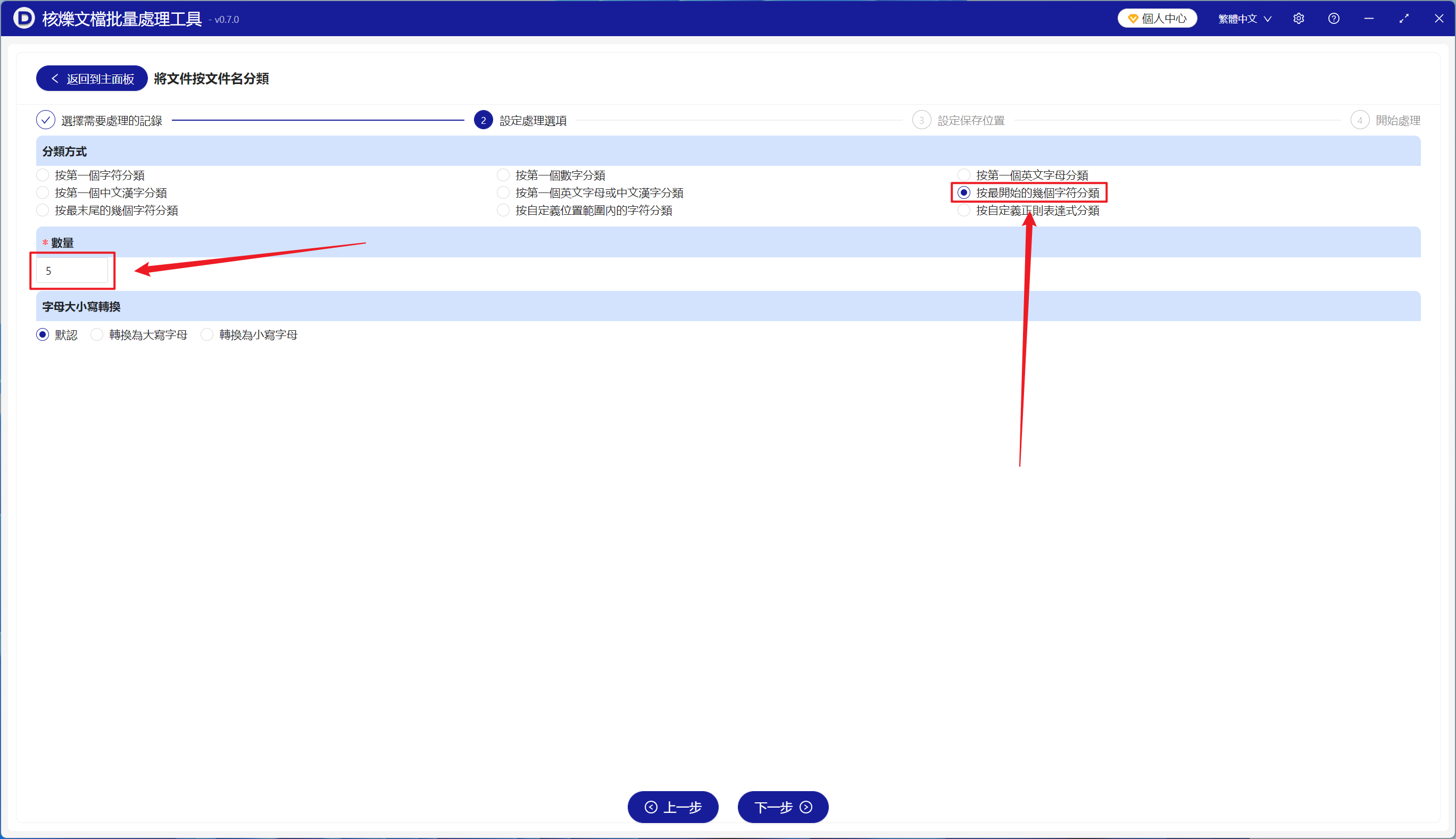
Task: Click the v0.7.0 version text
Action: [x=227, y=20]
